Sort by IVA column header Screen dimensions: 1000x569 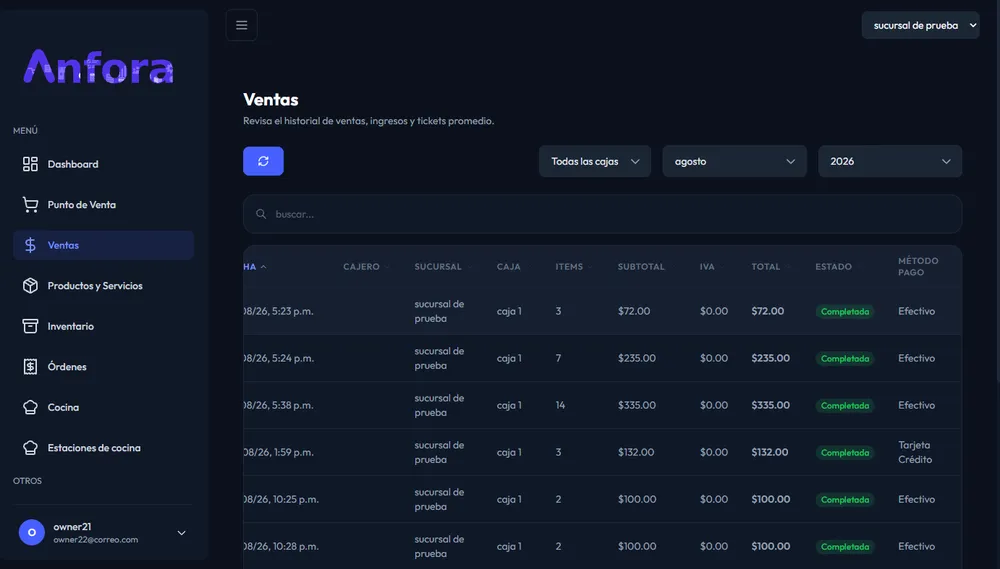coord(707,267)
